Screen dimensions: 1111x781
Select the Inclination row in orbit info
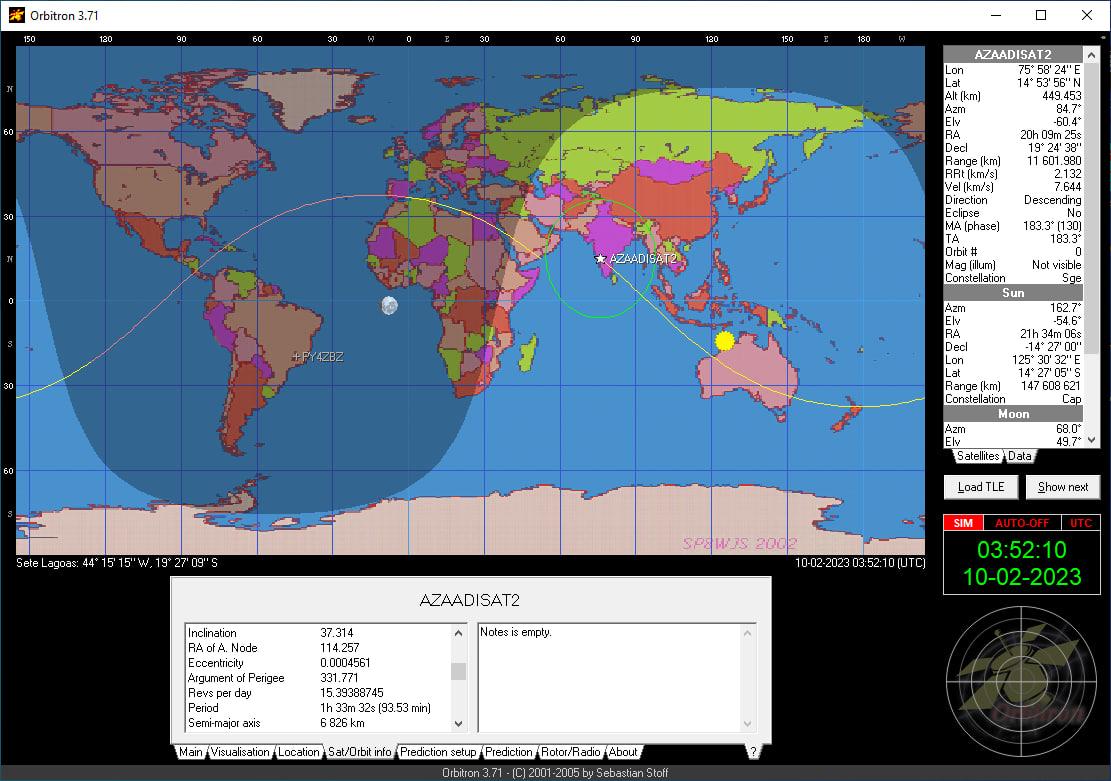click(317, 633)
